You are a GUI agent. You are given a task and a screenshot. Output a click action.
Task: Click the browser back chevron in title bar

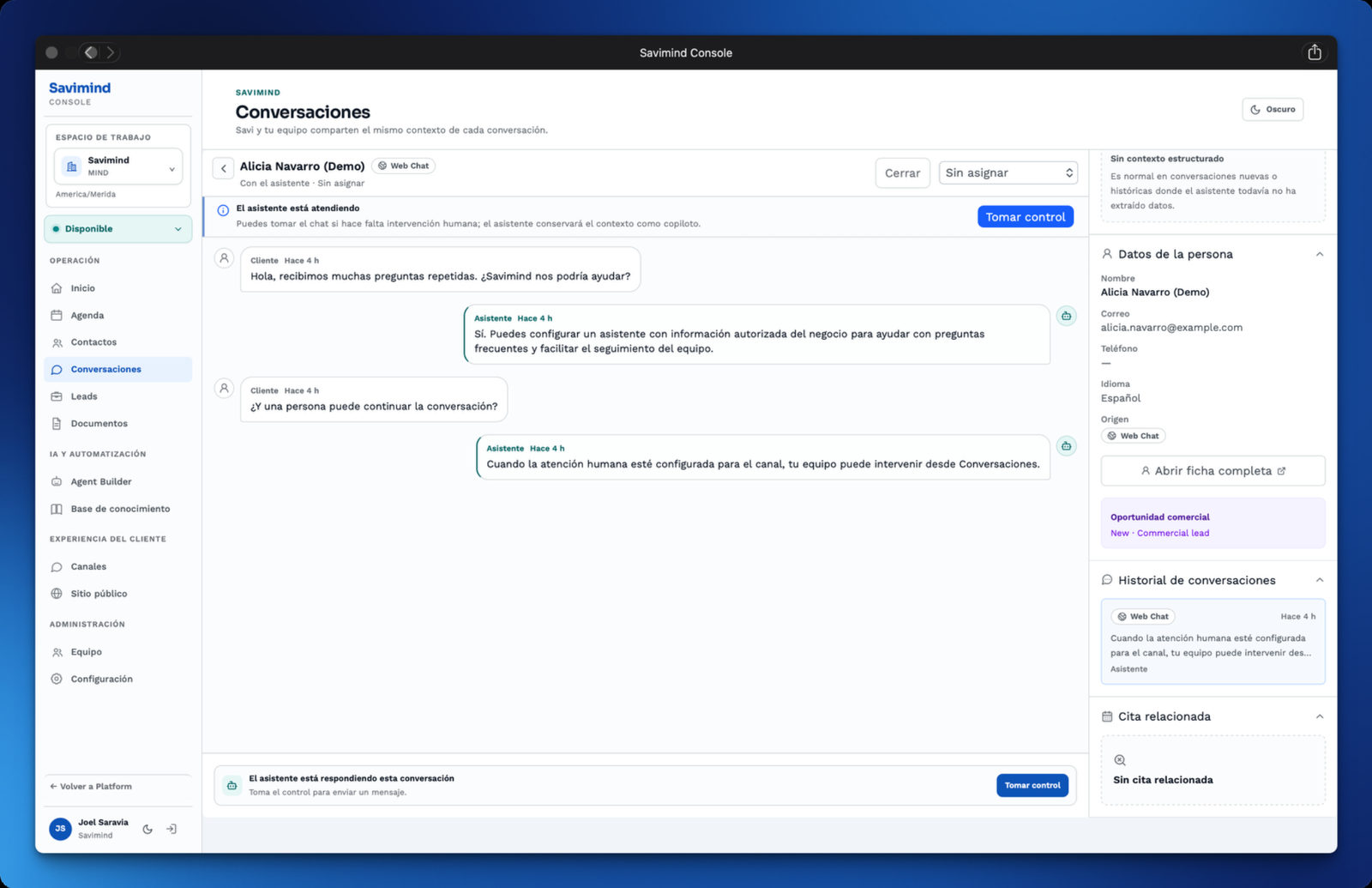(91, 52)
